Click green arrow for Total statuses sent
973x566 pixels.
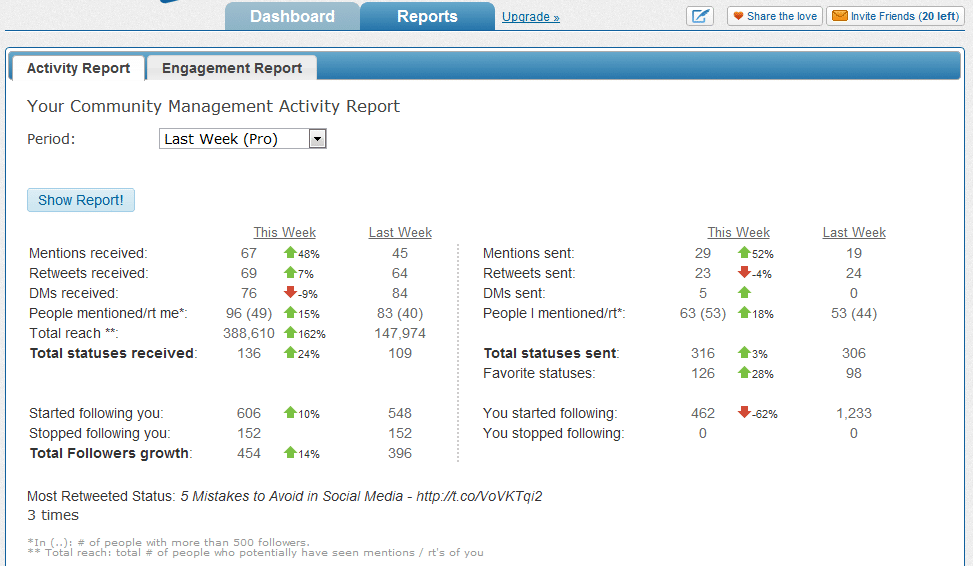coord(744,352)
